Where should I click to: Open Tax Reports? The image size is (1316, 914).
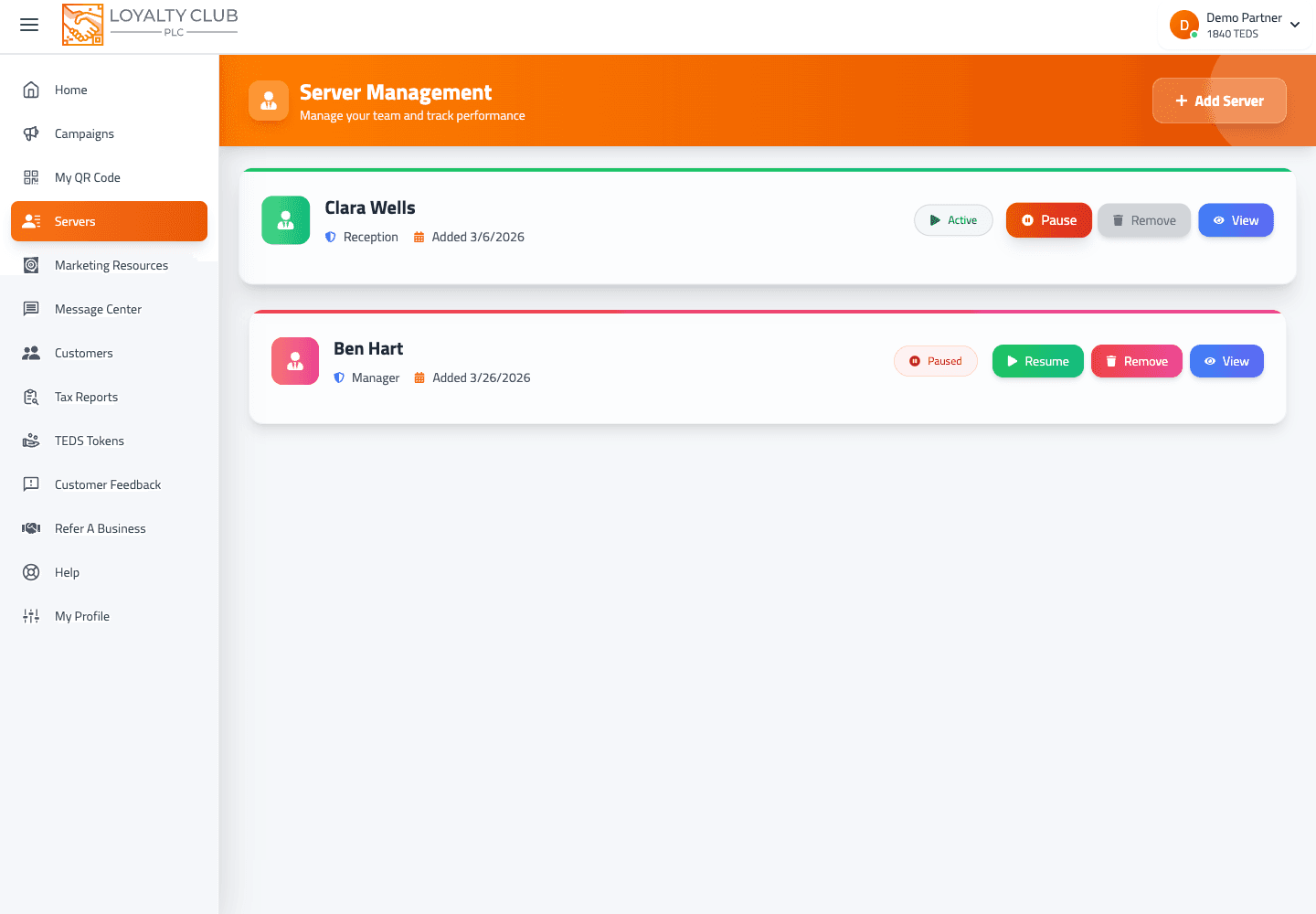[109, 397]
